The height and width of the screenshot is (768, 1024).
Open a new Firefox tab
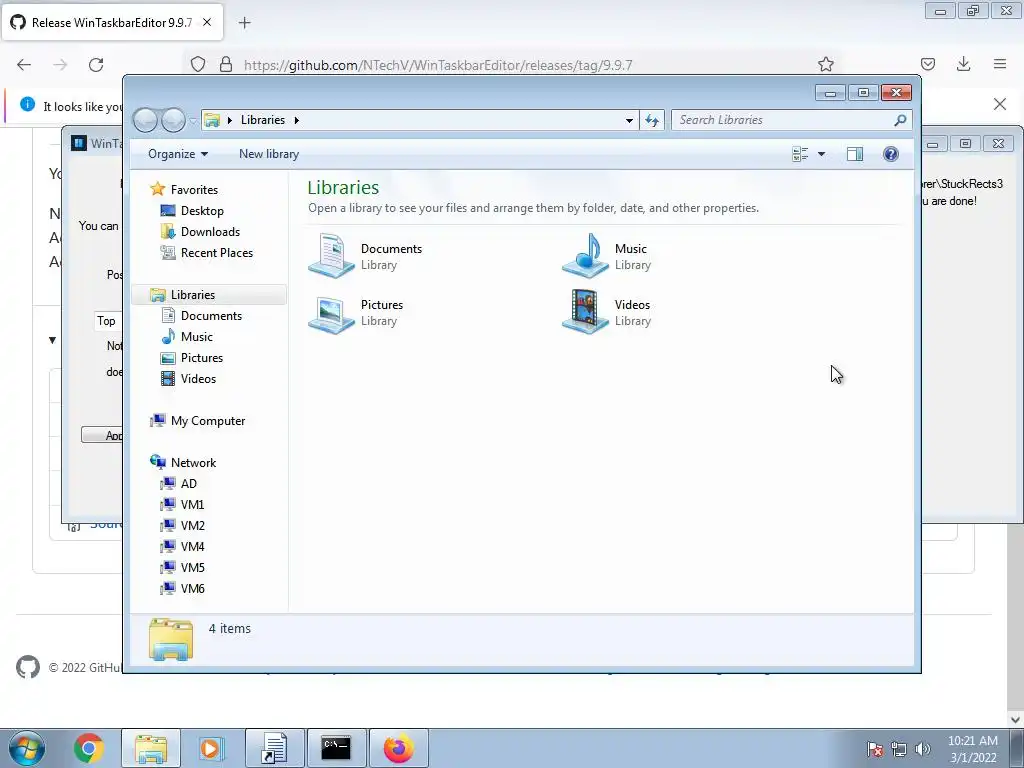(x=244, y=23)
